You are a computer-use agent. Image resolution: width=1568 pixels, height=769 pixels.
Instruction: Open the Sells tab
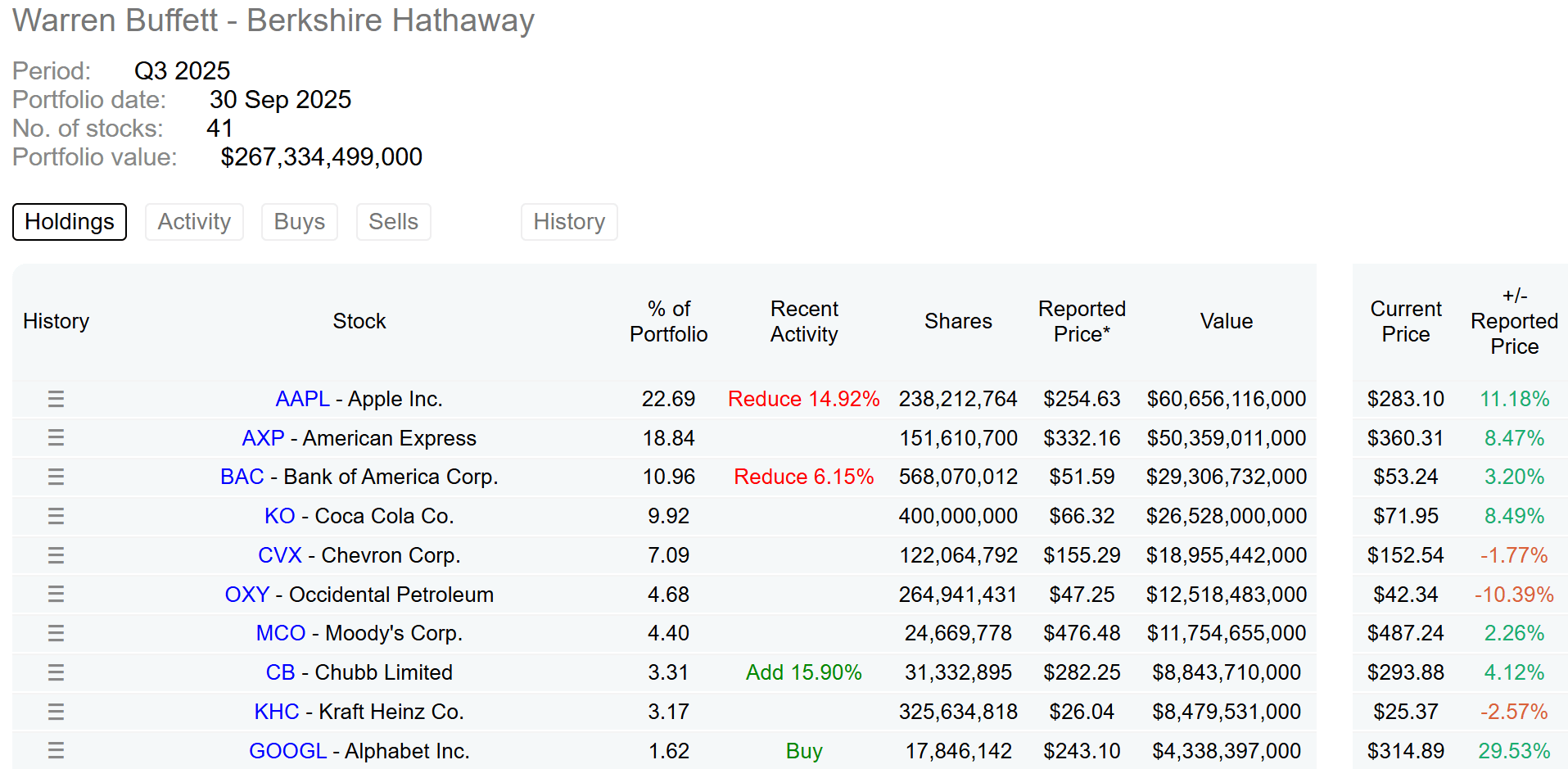[394, 222]
